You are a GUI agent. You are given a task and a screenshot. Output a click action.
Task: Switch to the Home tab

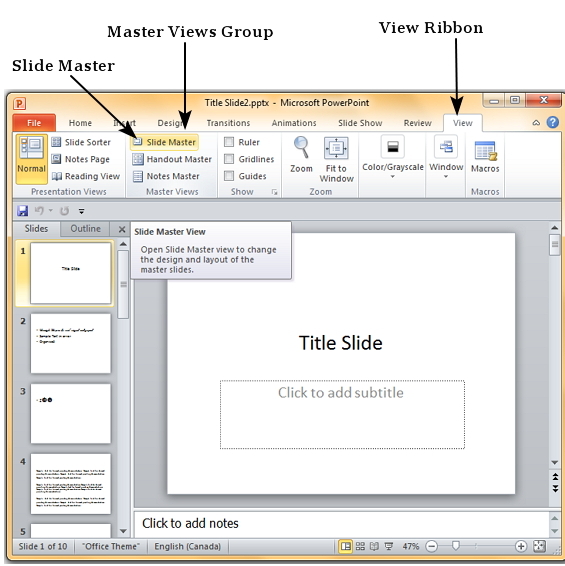[80, 123]
